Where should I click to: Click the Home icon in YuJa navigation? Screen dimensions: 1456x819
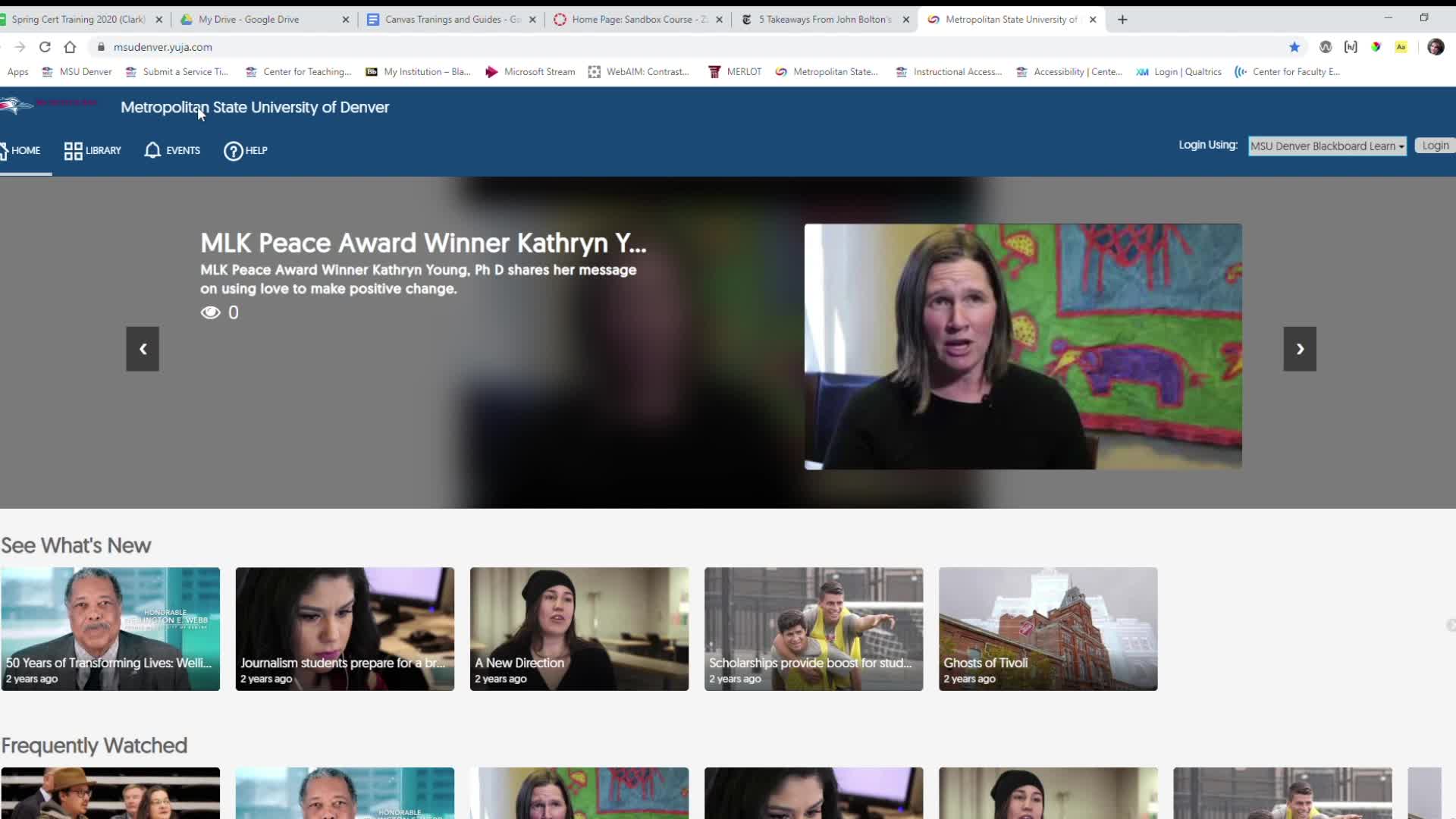click(4, 150)
